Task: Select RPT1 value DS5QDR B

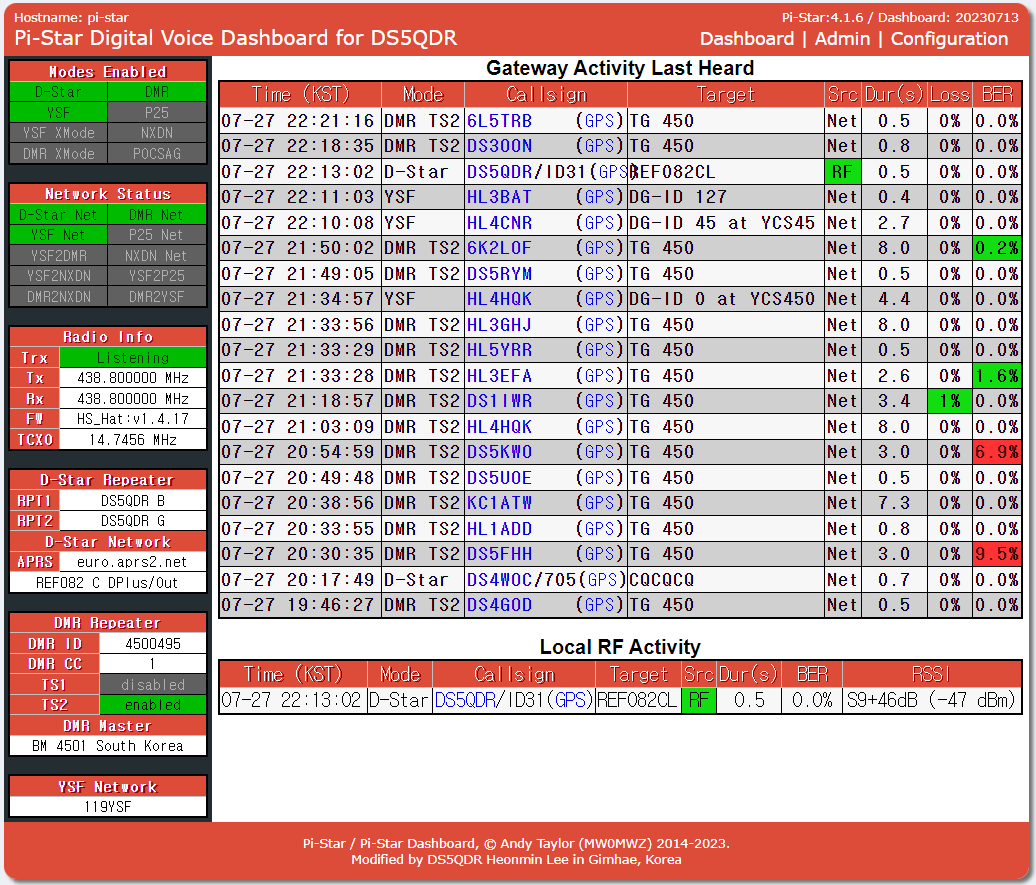Action: tap(133, 500)
